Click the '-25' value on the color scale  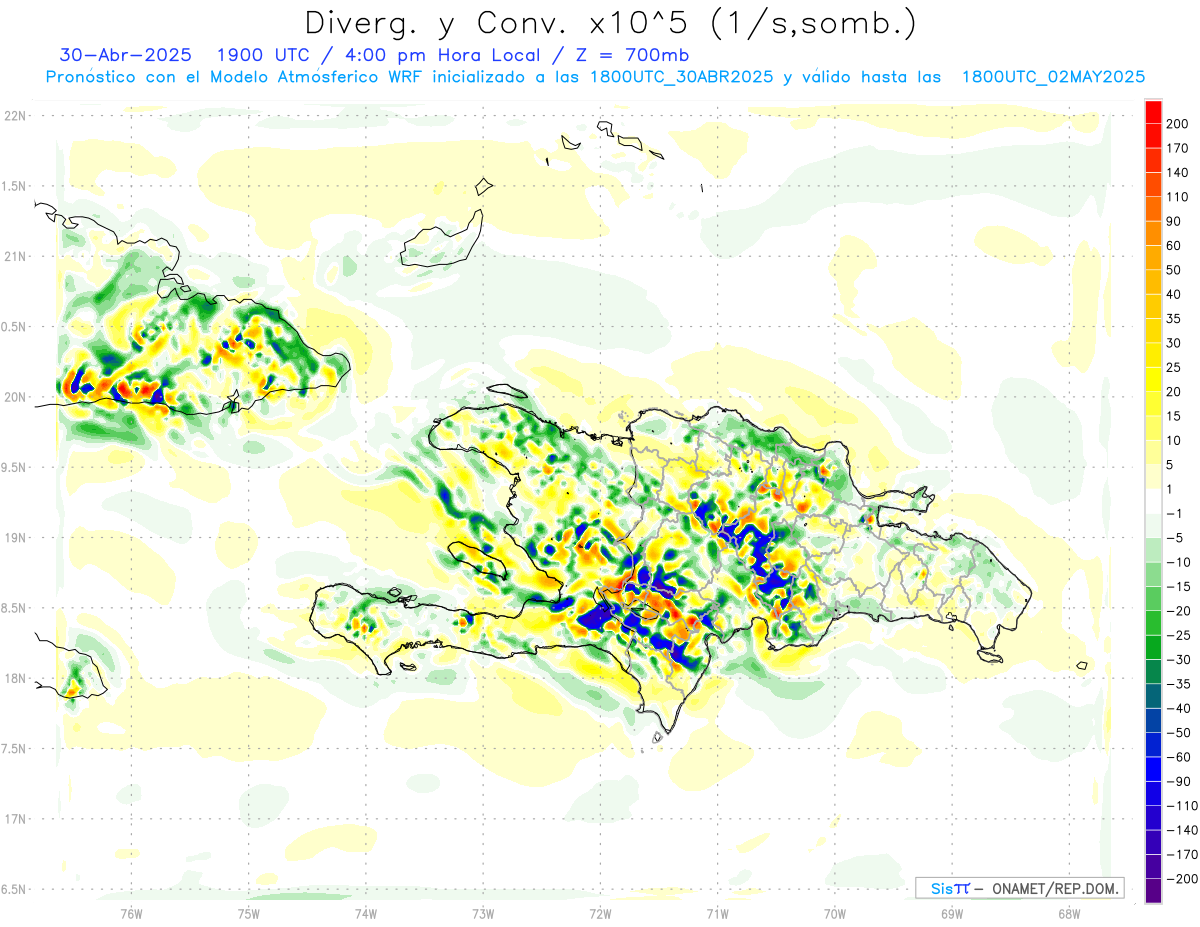click(x=1180, y=635)
